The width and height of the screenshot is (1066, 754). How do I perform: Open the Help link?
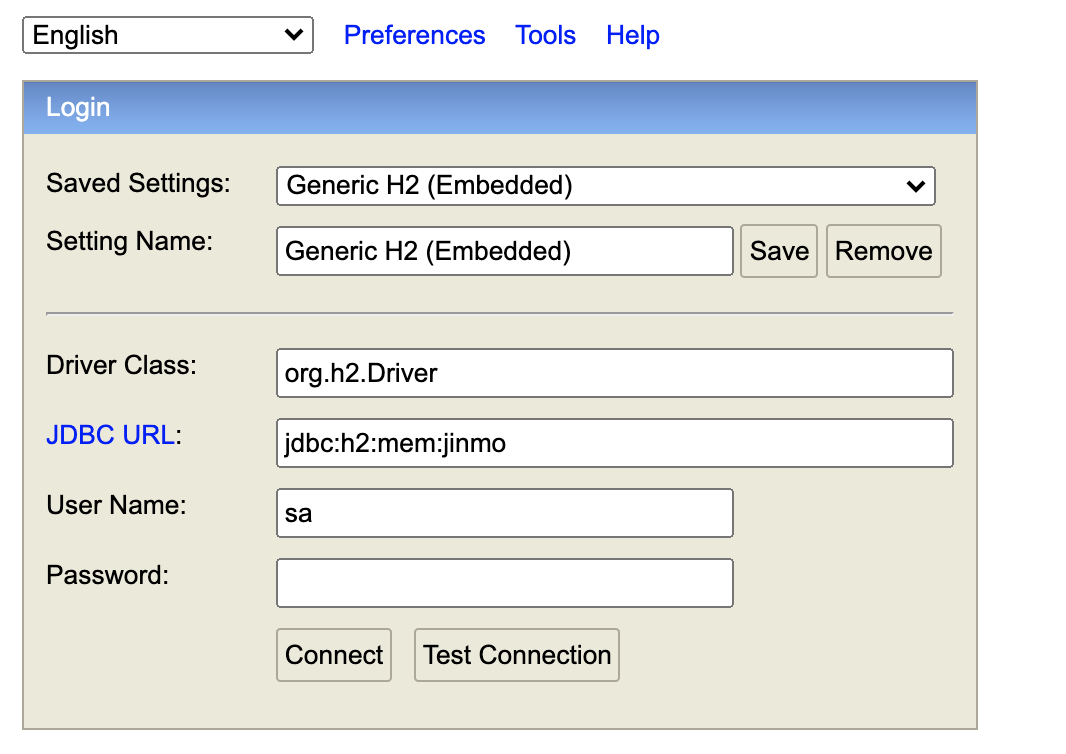[632, 35]
